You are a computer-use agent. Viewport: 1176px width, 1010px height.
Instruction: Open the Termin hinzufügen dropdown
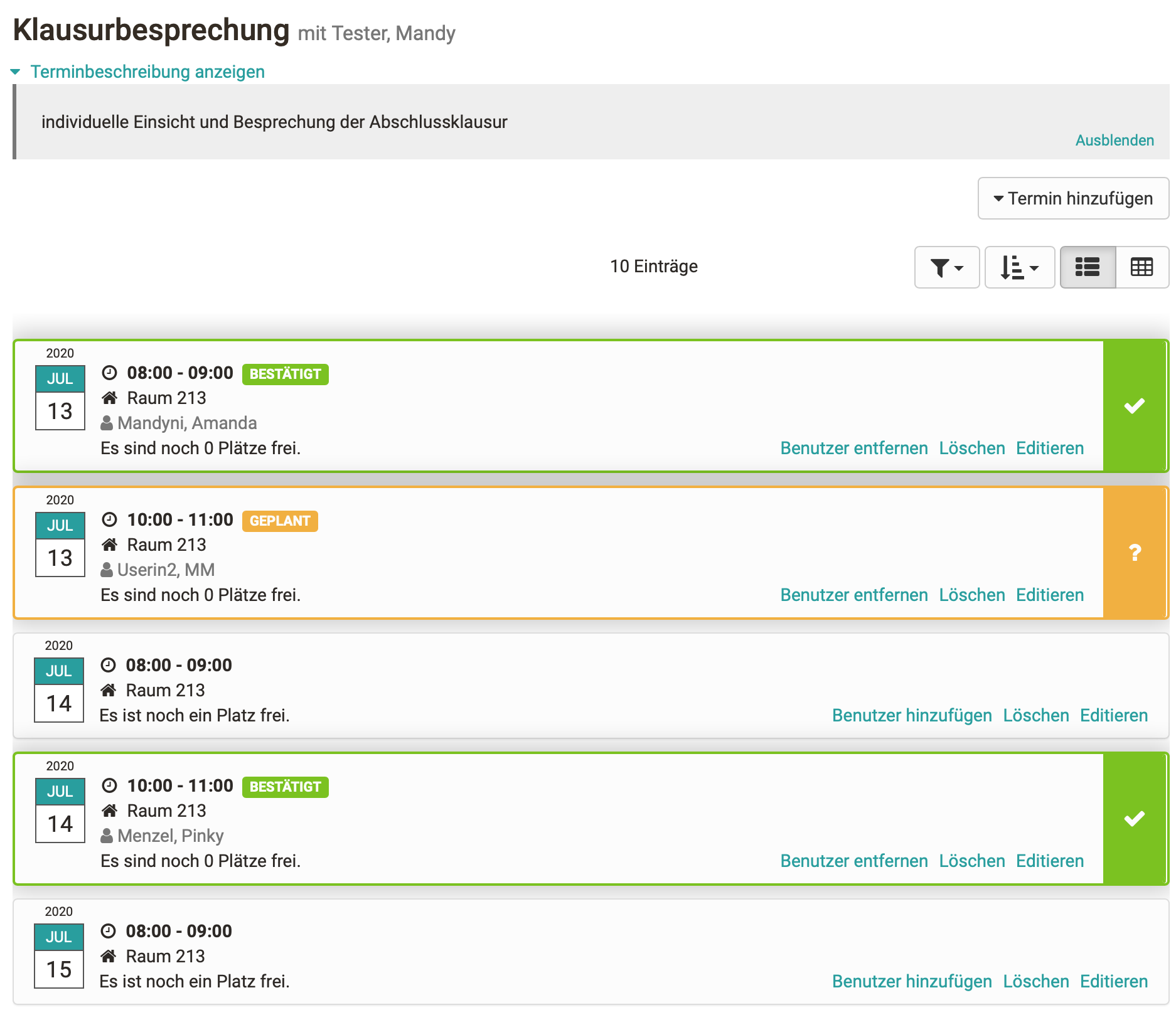coord(1073,198)
